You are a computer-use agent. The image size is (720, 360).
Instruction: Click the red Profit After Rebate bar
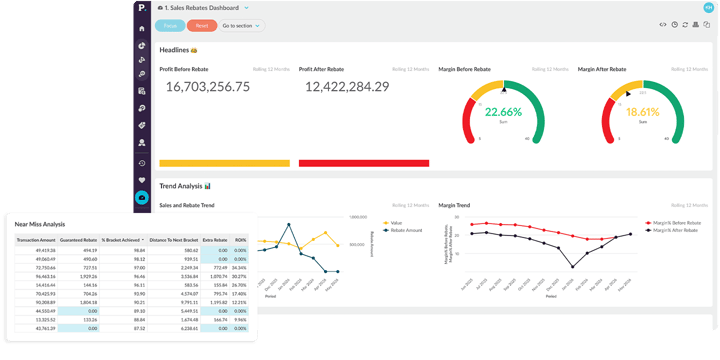(364, 163)
